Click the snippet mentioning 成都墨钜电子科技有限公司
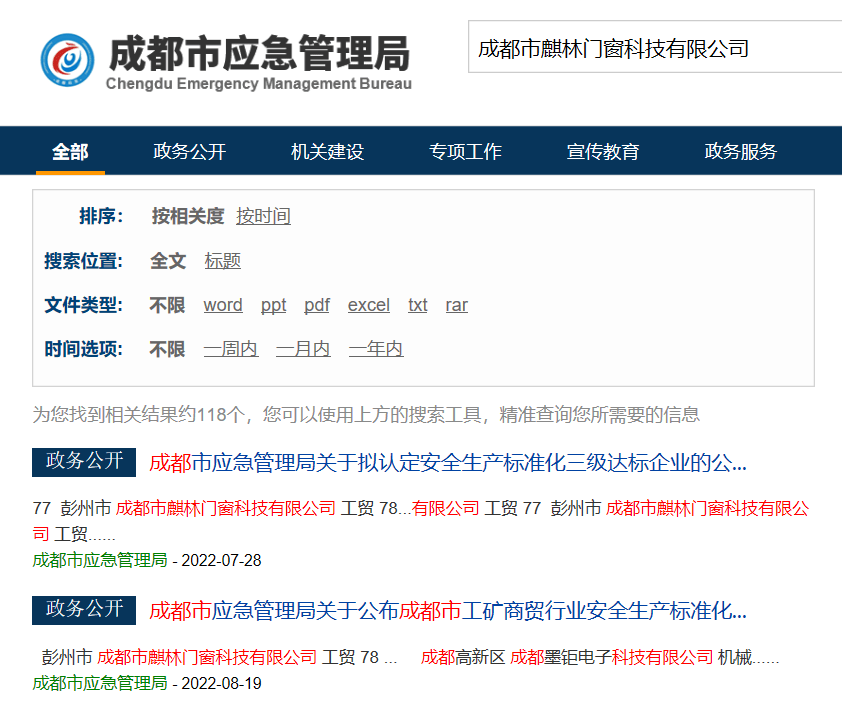842x701 pixels. 410,657
